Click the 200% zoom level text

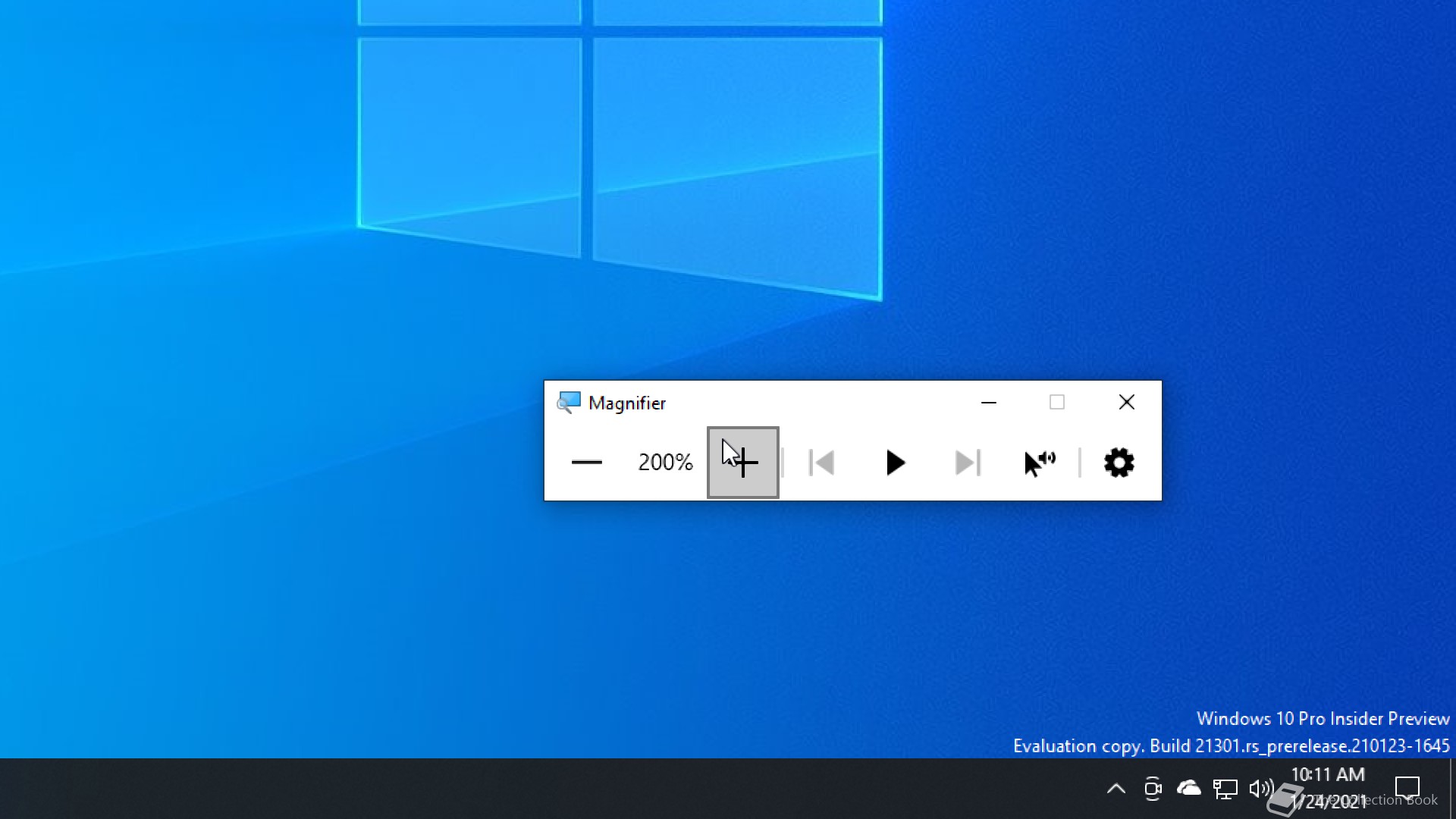(665, 462)
